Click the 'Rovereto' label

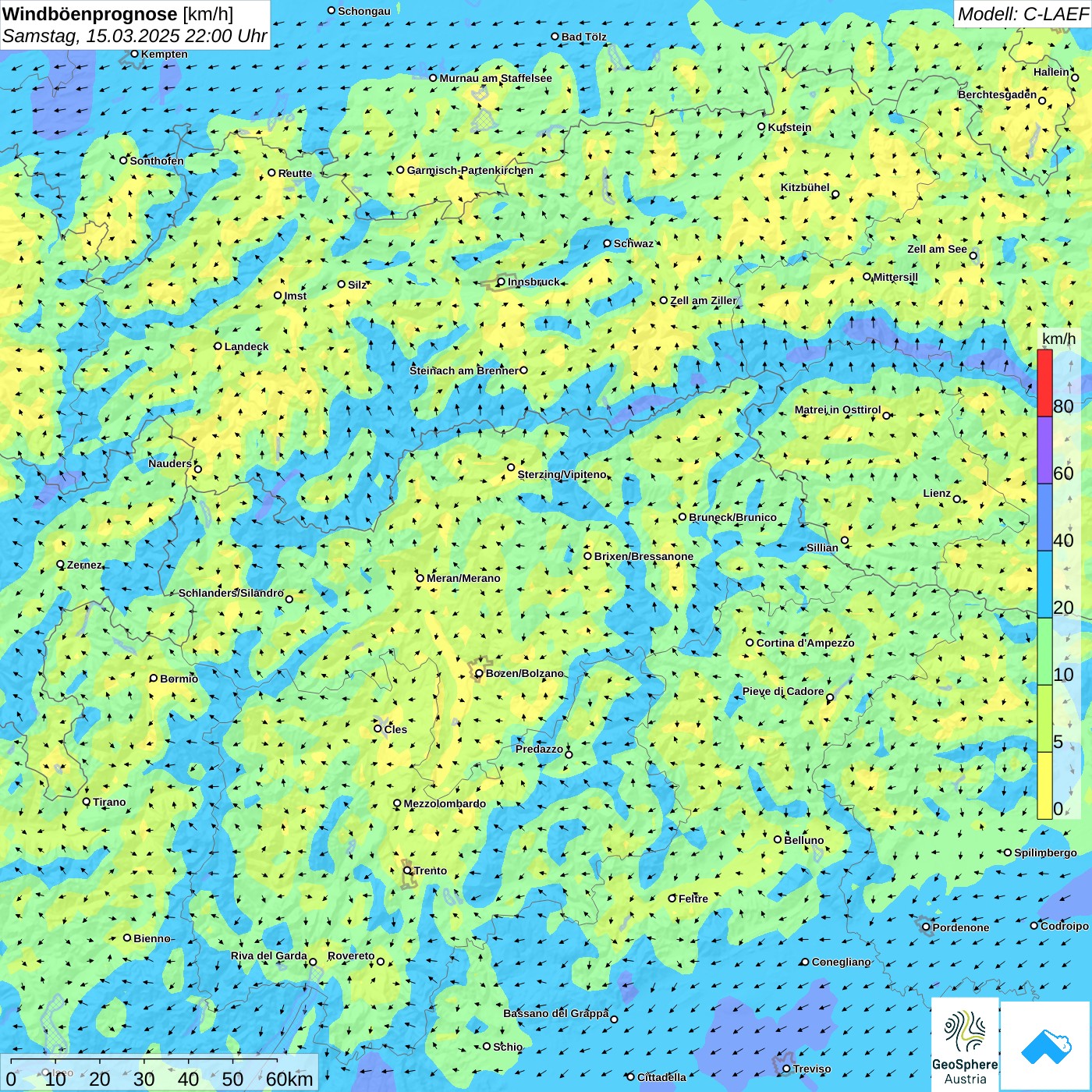[351, 955]
